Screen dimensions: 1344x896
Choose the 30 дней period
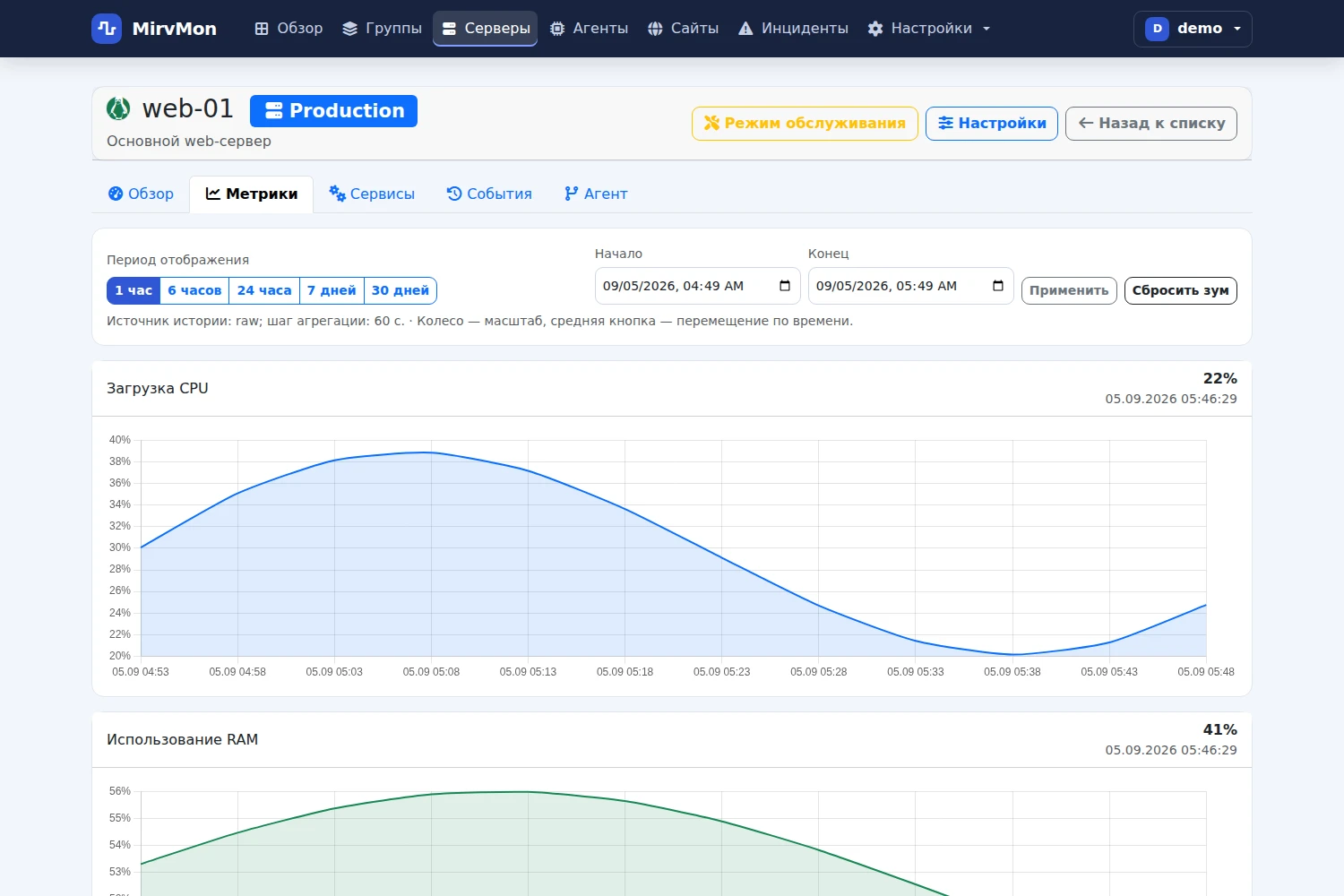point(401,290)
